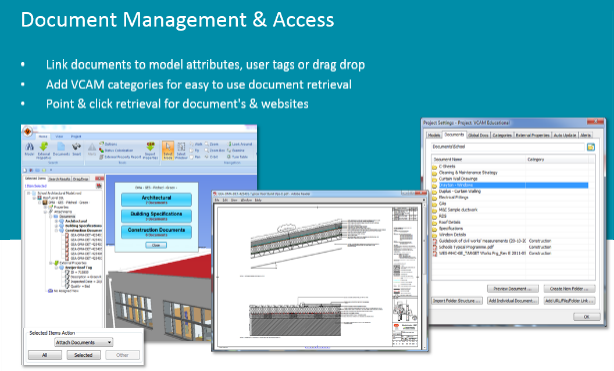Activate the Select Mode cursor tool

point(168,150)
